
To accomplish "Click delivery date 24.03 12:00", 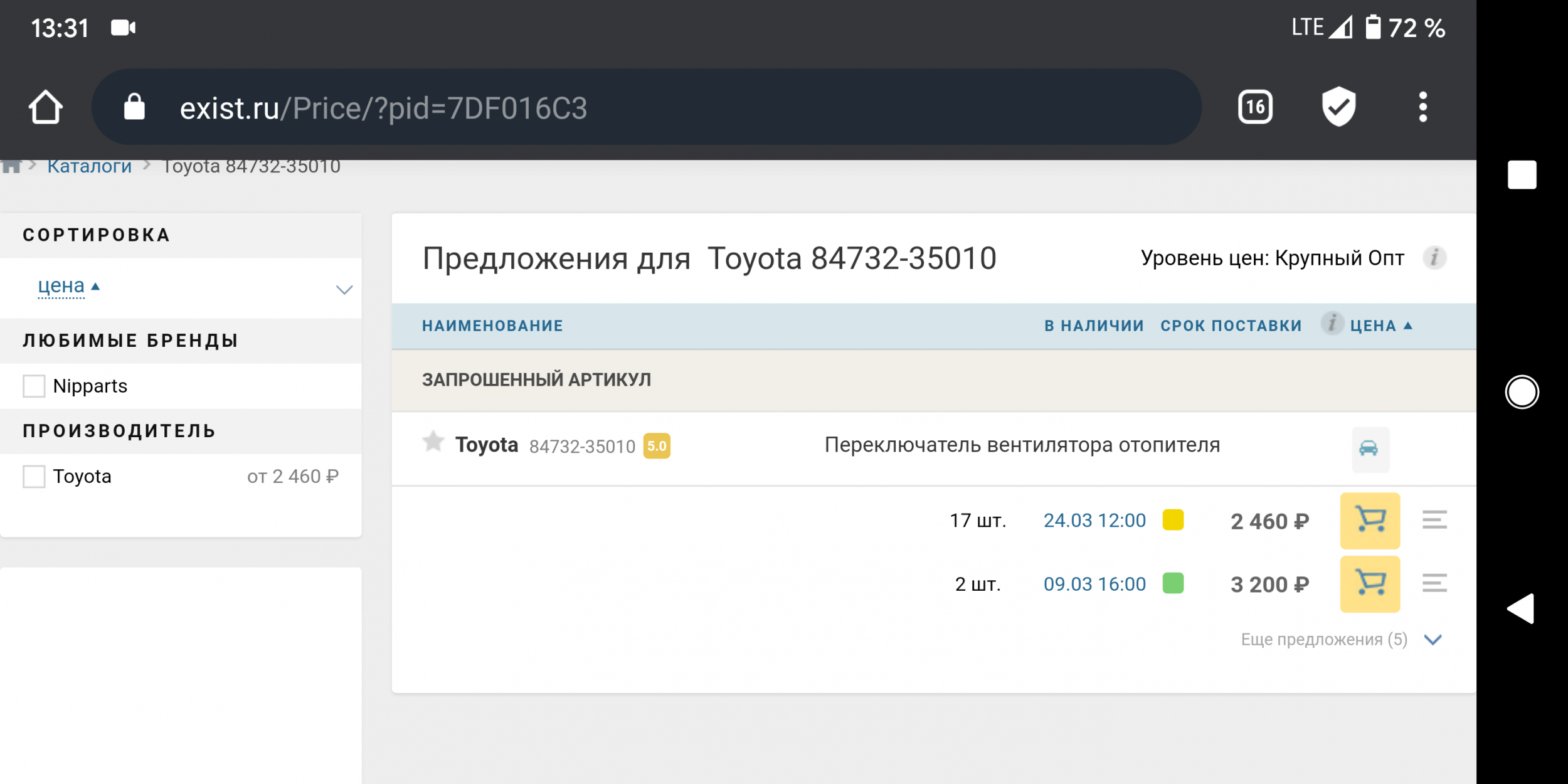I will click(1094, 521).
